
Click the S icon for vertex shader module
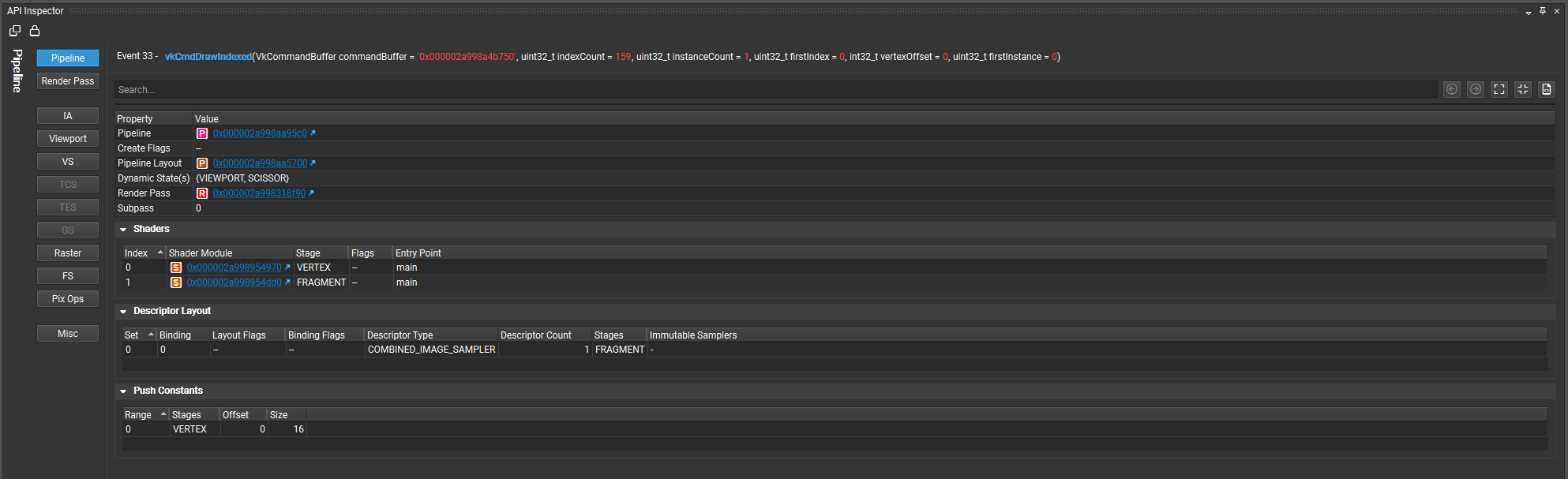point(176,268)
